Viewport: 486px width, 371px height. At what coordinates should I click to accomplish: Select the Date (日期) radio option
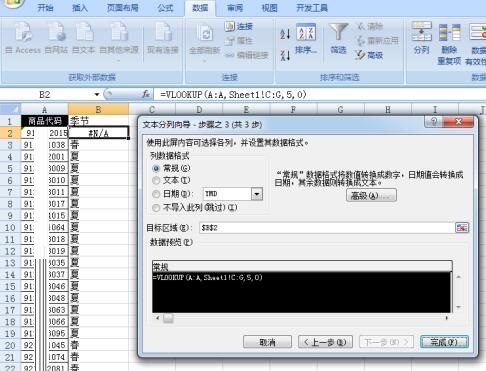click(x=156, y=194)
